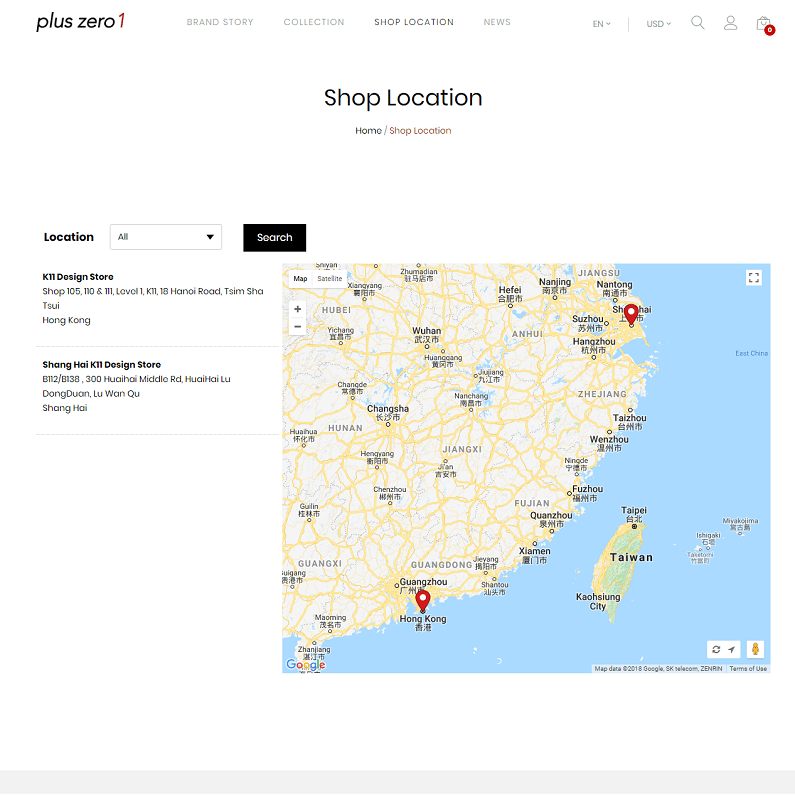Click Shop Location breadcrumb link

[420, 131]
